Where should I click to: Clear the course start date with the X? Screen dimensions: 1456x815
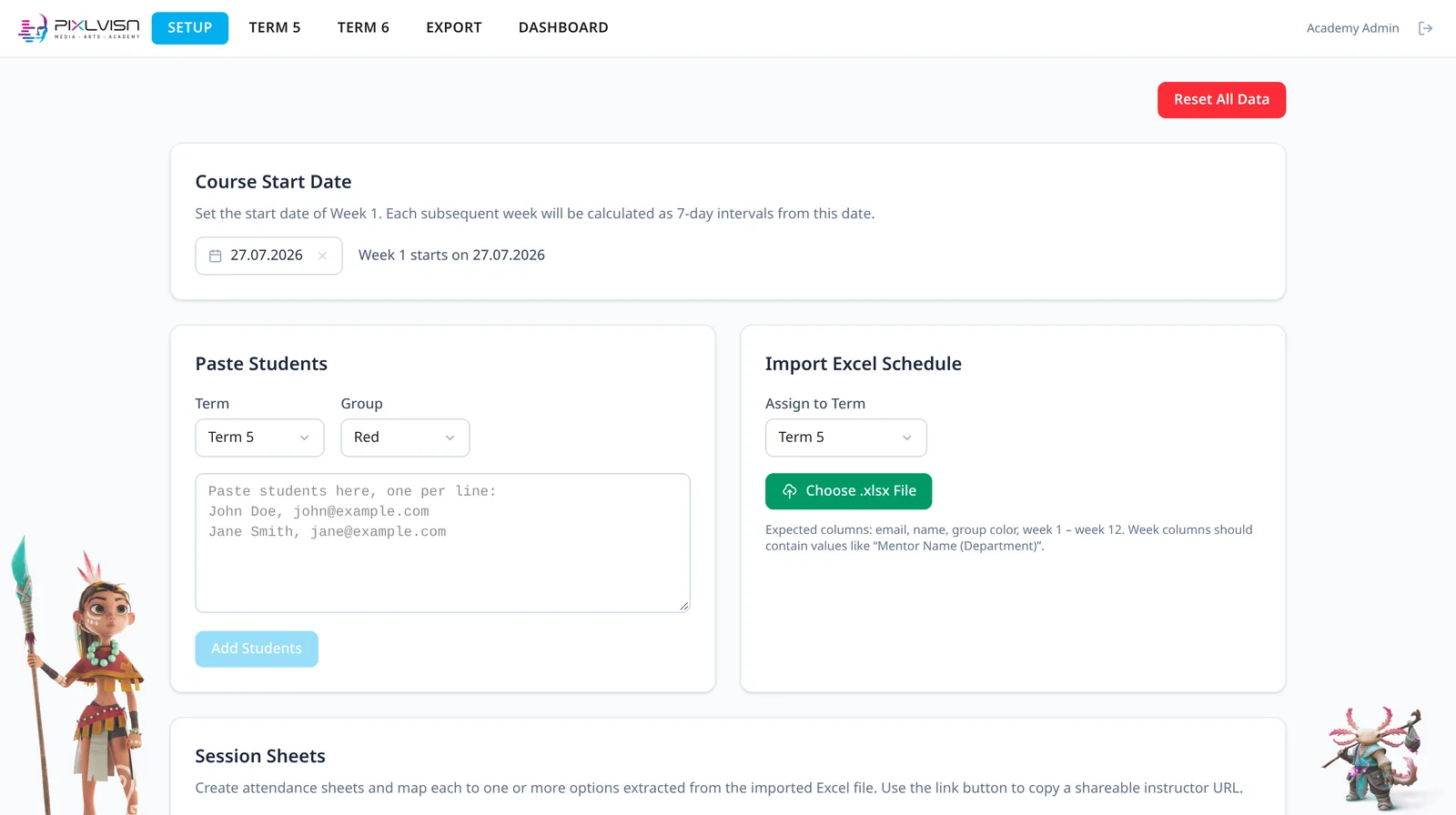click(x=322, y=256)
